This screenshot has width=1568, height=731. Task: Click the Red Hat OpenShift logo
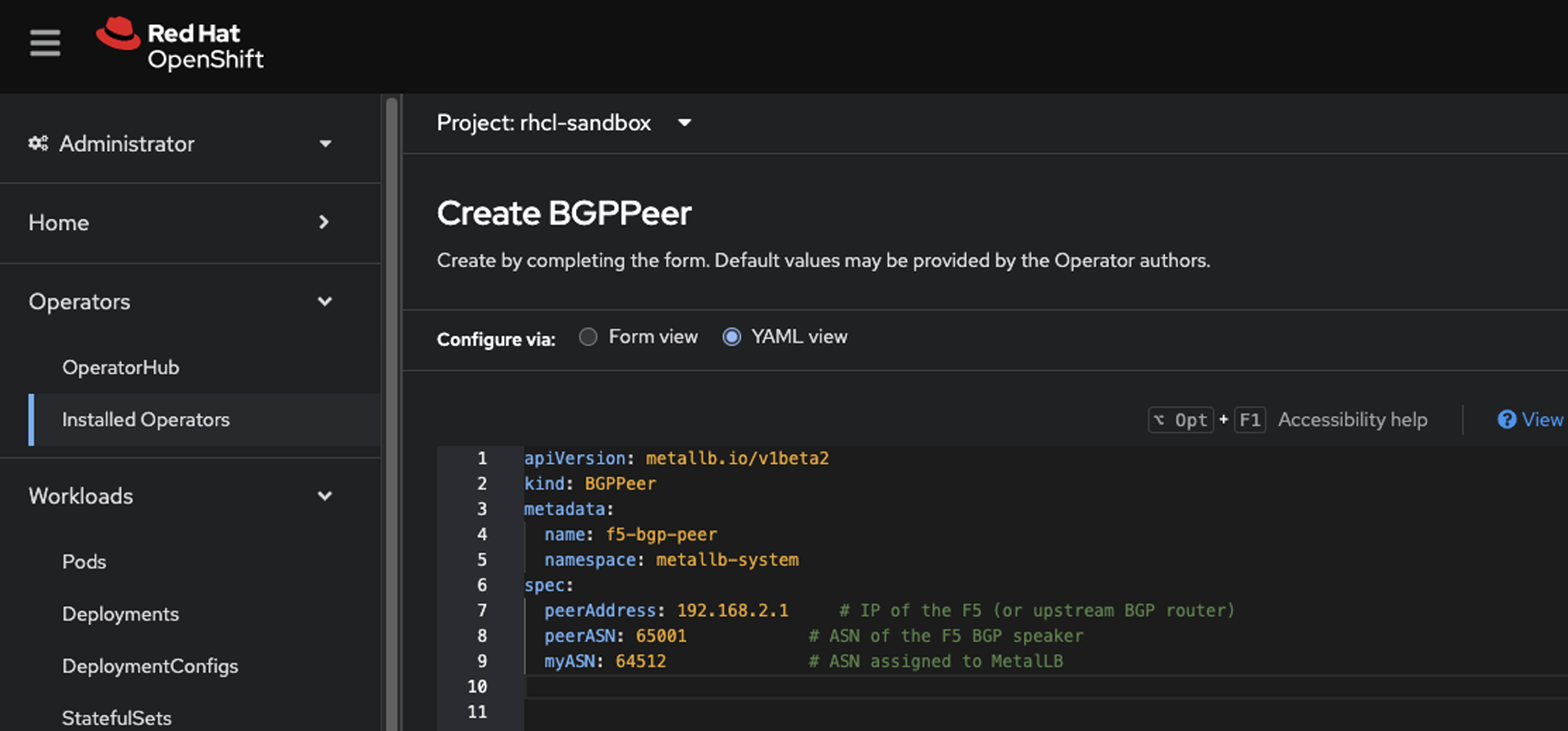coord(180,45)
